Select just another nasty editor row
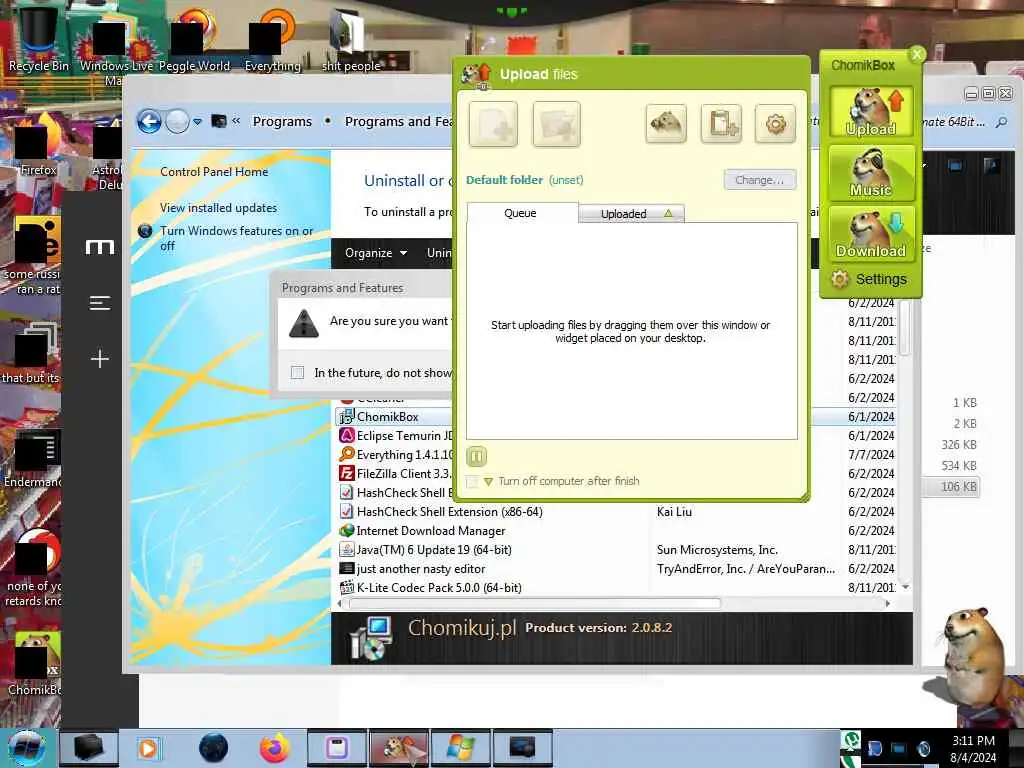Screen dimensions: 1024x768 tap(617, 568)
